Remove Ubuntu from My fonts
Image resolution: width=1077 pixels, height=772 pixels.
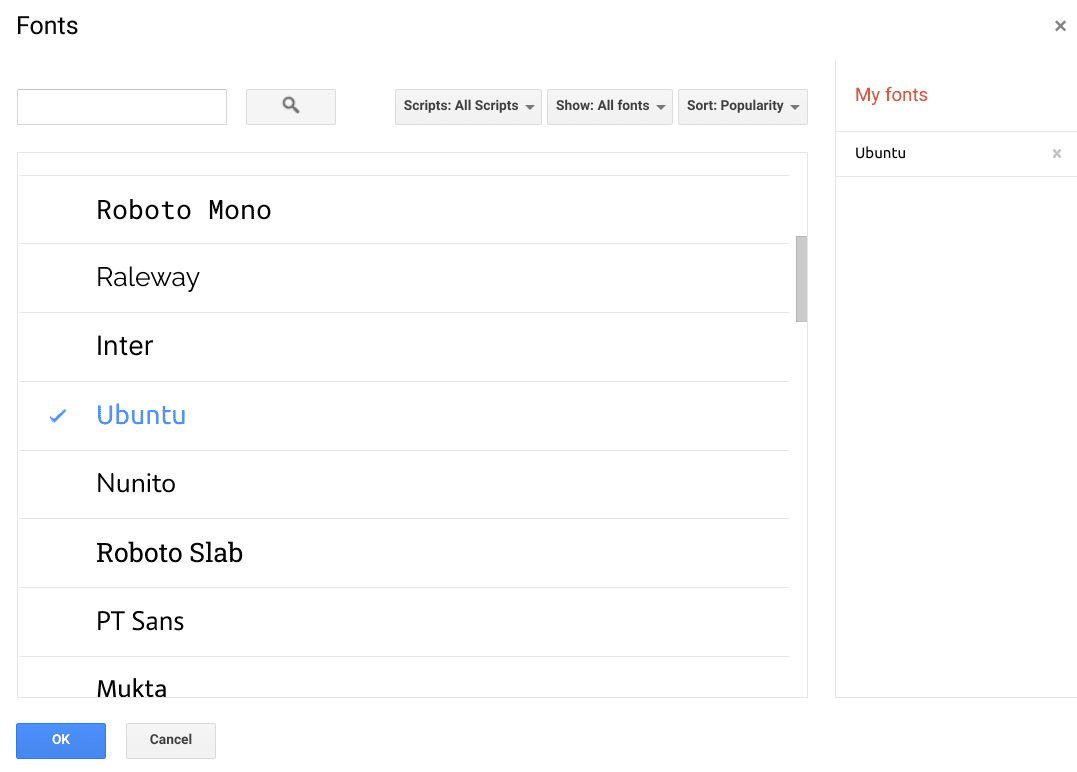(1056, 154)
